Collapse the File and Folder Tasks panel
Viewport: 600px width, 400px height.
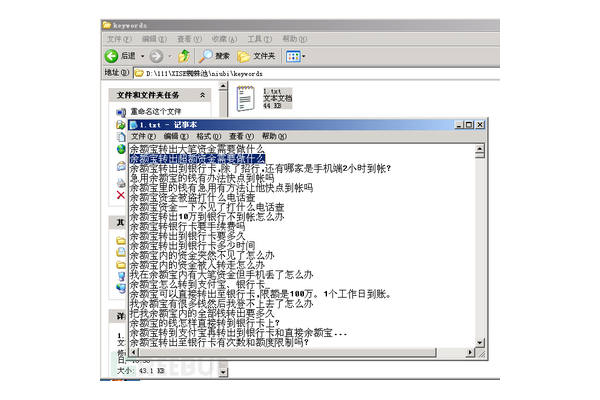[x=203, y=94]
